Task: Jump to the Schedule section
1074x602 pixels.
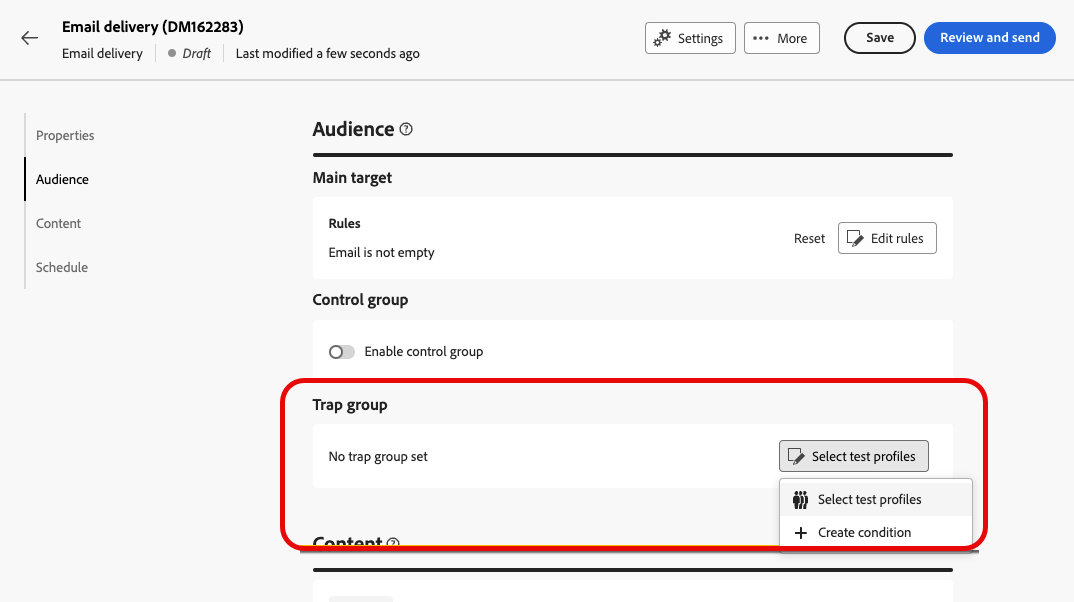Action: coord(62,267)
